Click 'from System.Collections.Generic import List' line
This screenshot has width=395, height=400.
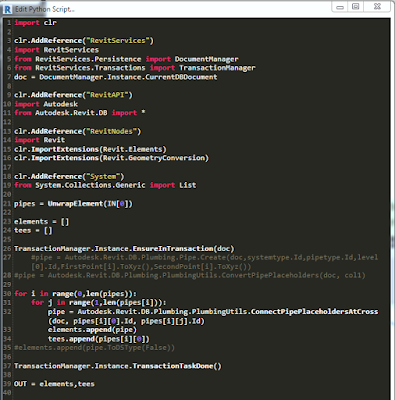point(105,185)
